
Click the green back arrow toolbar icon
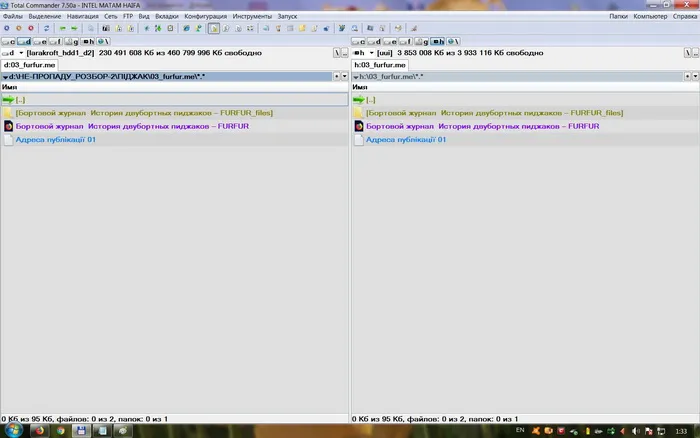click(x=62, y=28)
